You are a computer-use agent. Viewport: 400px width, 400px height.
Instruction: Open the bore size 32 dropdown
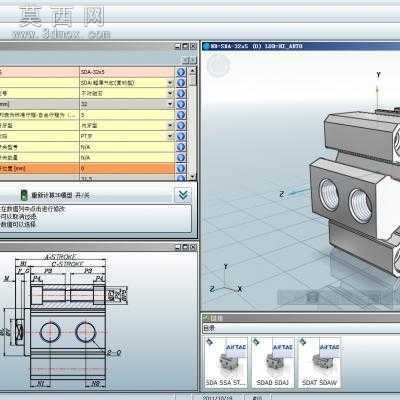pos(170,104)
